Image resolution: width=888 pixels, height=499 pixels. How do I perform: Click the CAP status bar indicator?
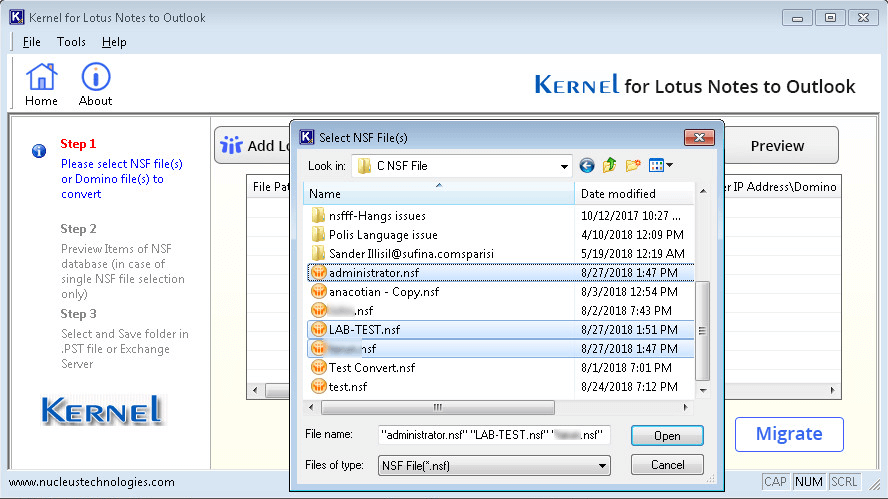coord(775,482)
